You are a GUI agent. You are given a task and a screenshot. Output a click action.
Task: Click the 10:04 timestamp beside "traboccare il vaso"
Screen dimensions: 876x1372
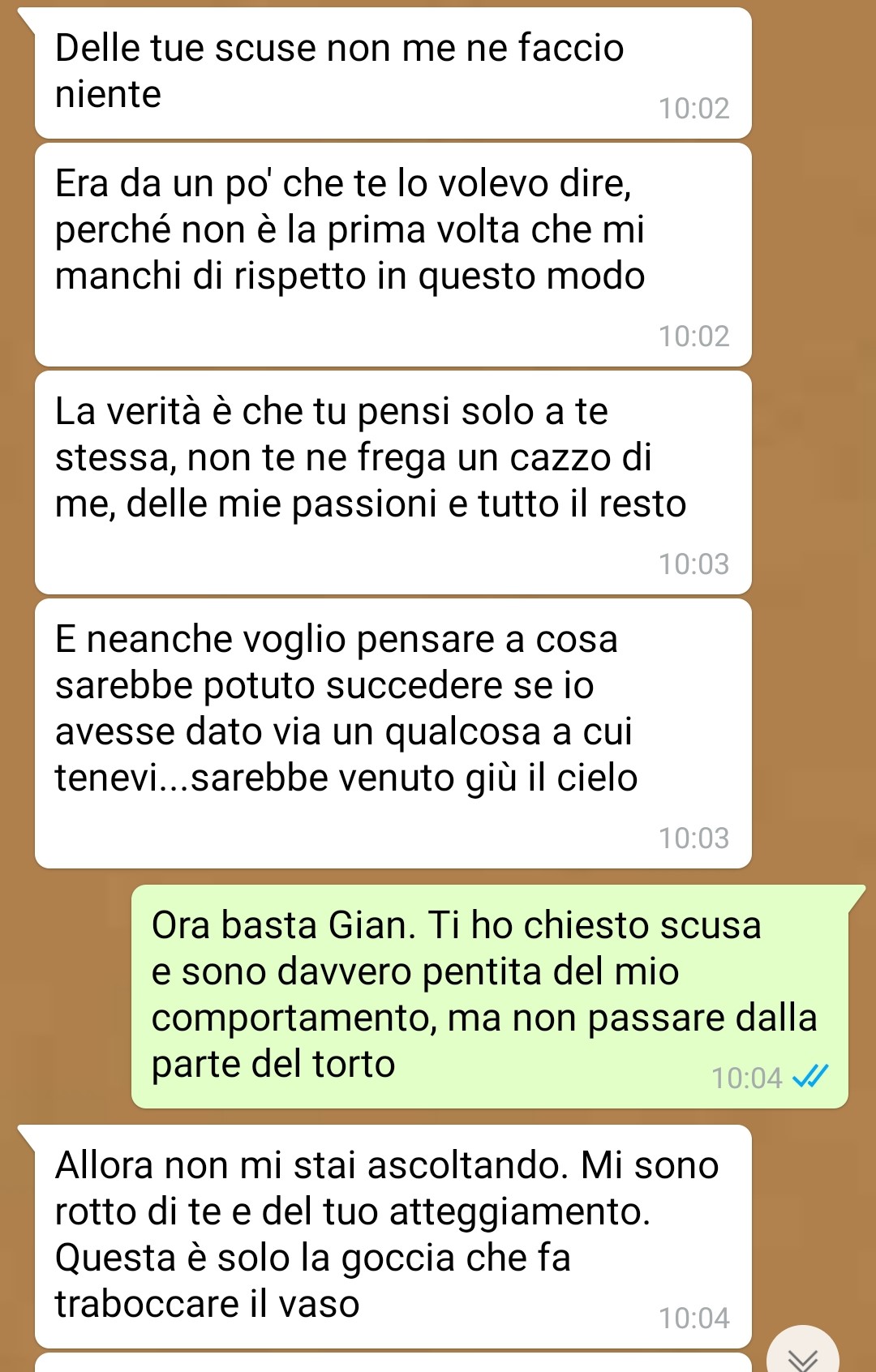pos(694,1318)
